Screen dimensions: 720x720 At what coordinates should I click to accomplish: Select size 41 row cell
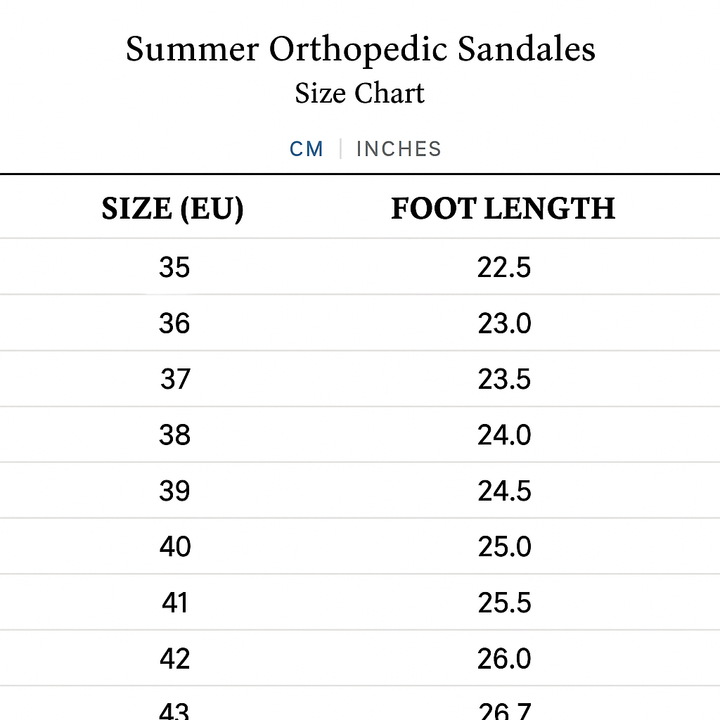coord(174,604)
